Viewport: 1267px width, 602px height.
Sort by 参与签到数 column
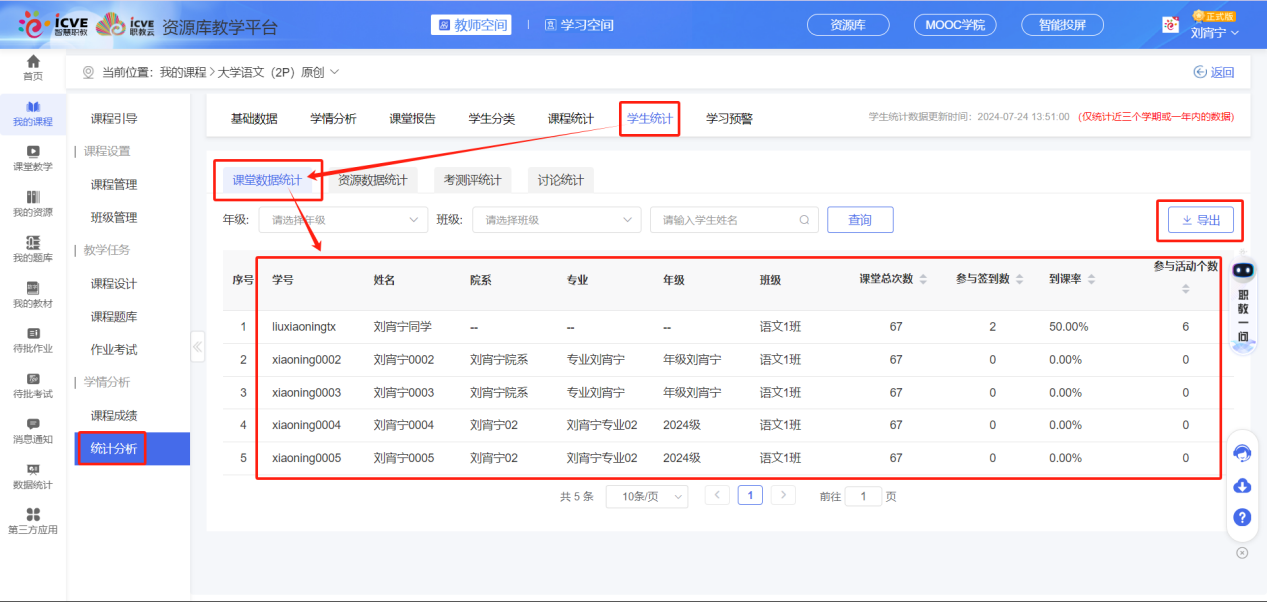point(1019,280)
